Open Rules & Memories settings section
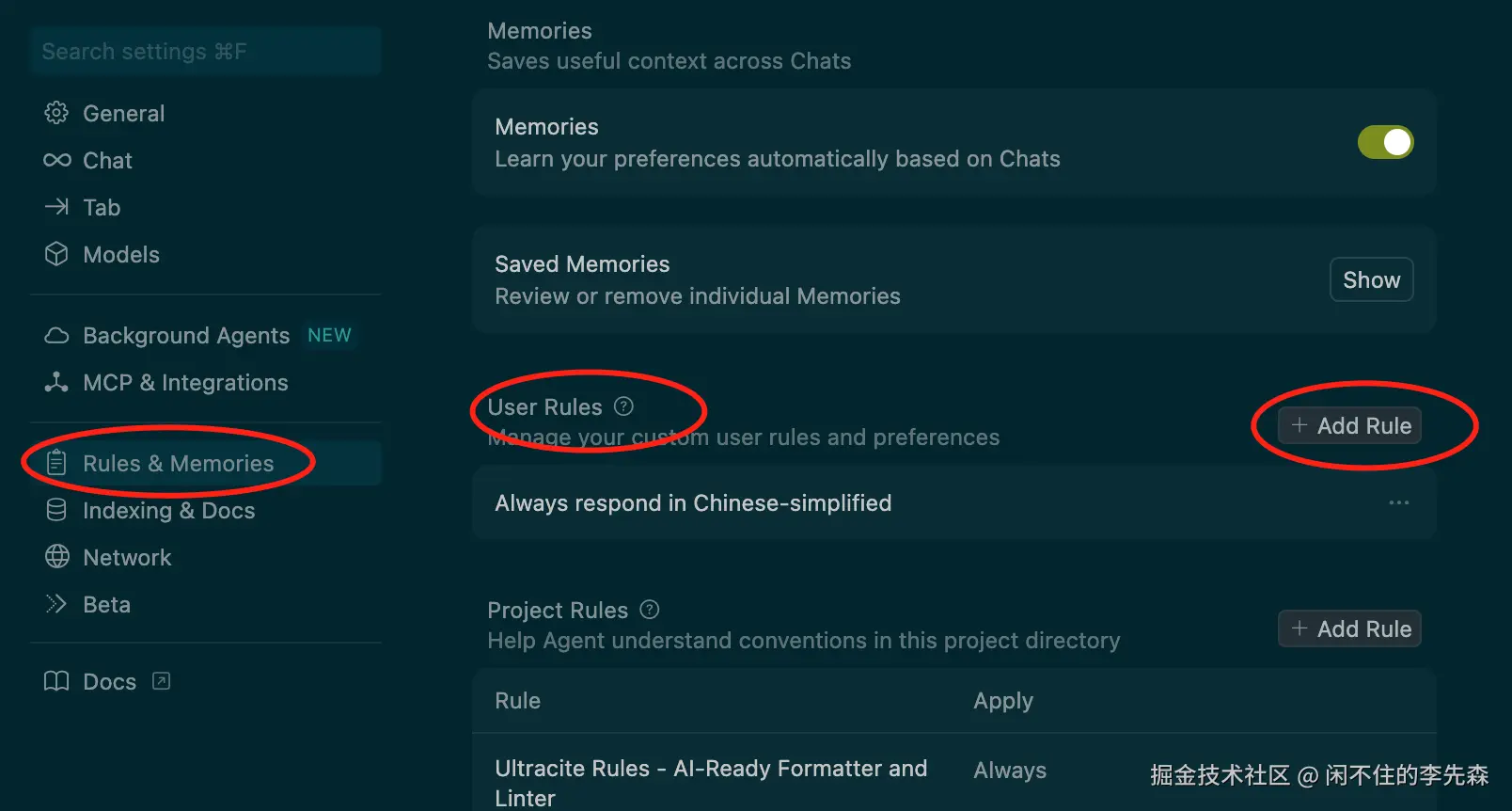The height and width of the screenshot is (811, 1512). [178, 464]
